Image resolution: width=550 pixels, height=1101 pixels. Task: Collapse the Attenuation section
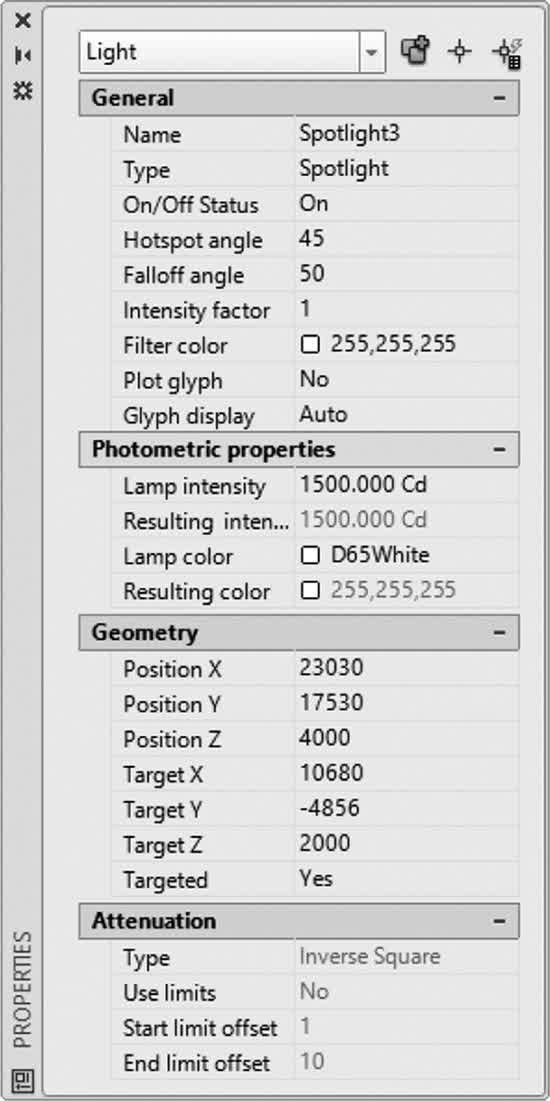(x=499, y=921)
